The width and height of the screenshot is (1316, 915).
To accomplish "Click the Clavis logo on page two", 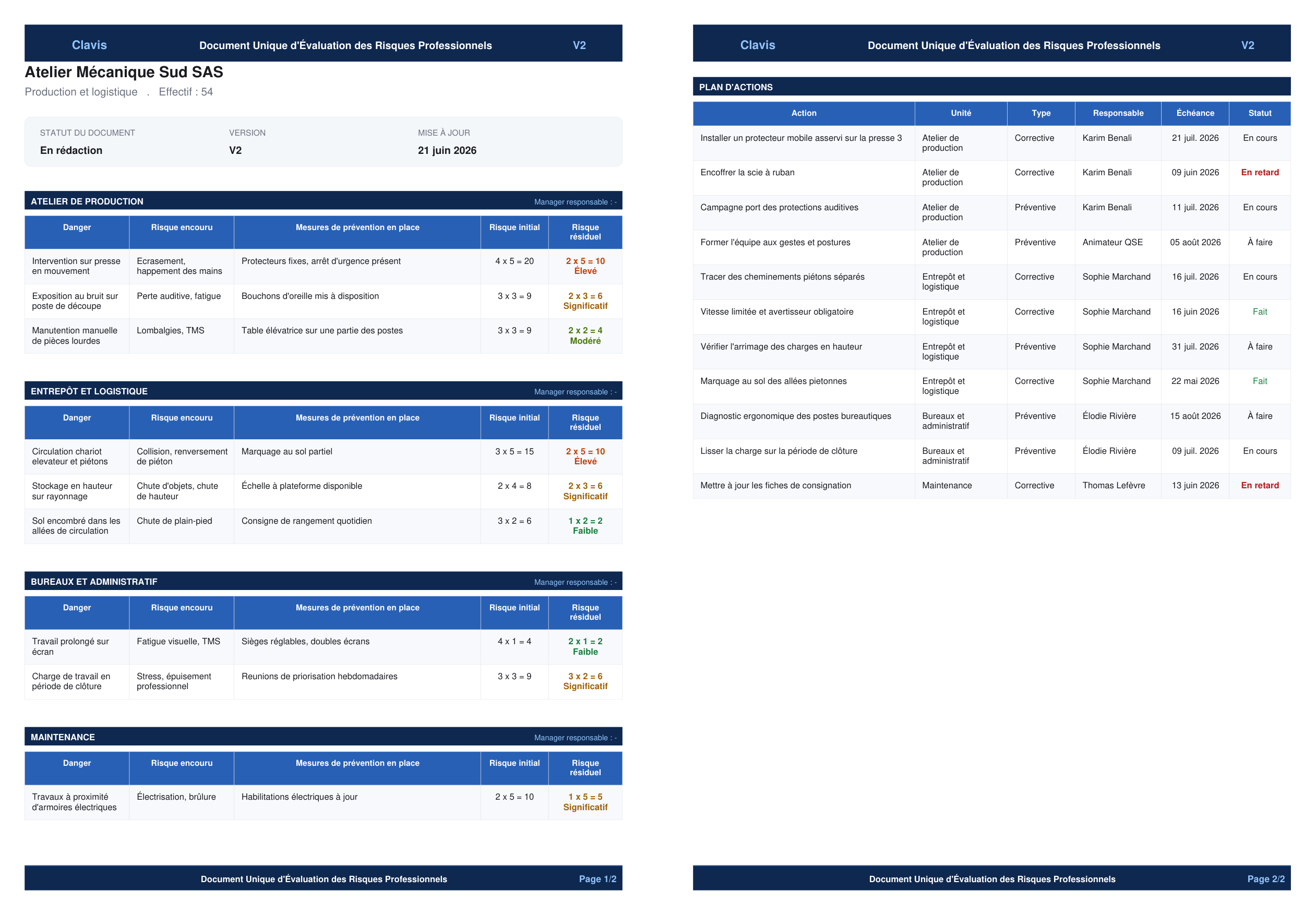I will click(757, 45).
